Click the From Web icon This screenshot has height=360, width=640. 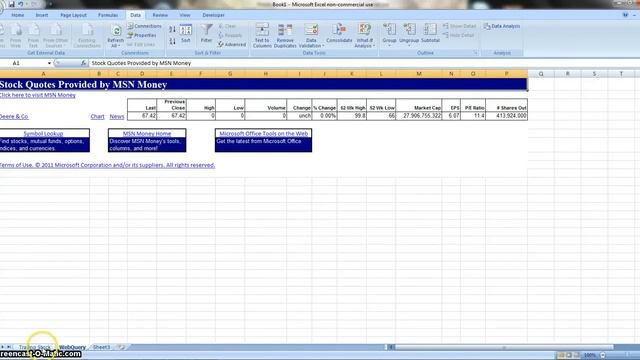point(16,36)
